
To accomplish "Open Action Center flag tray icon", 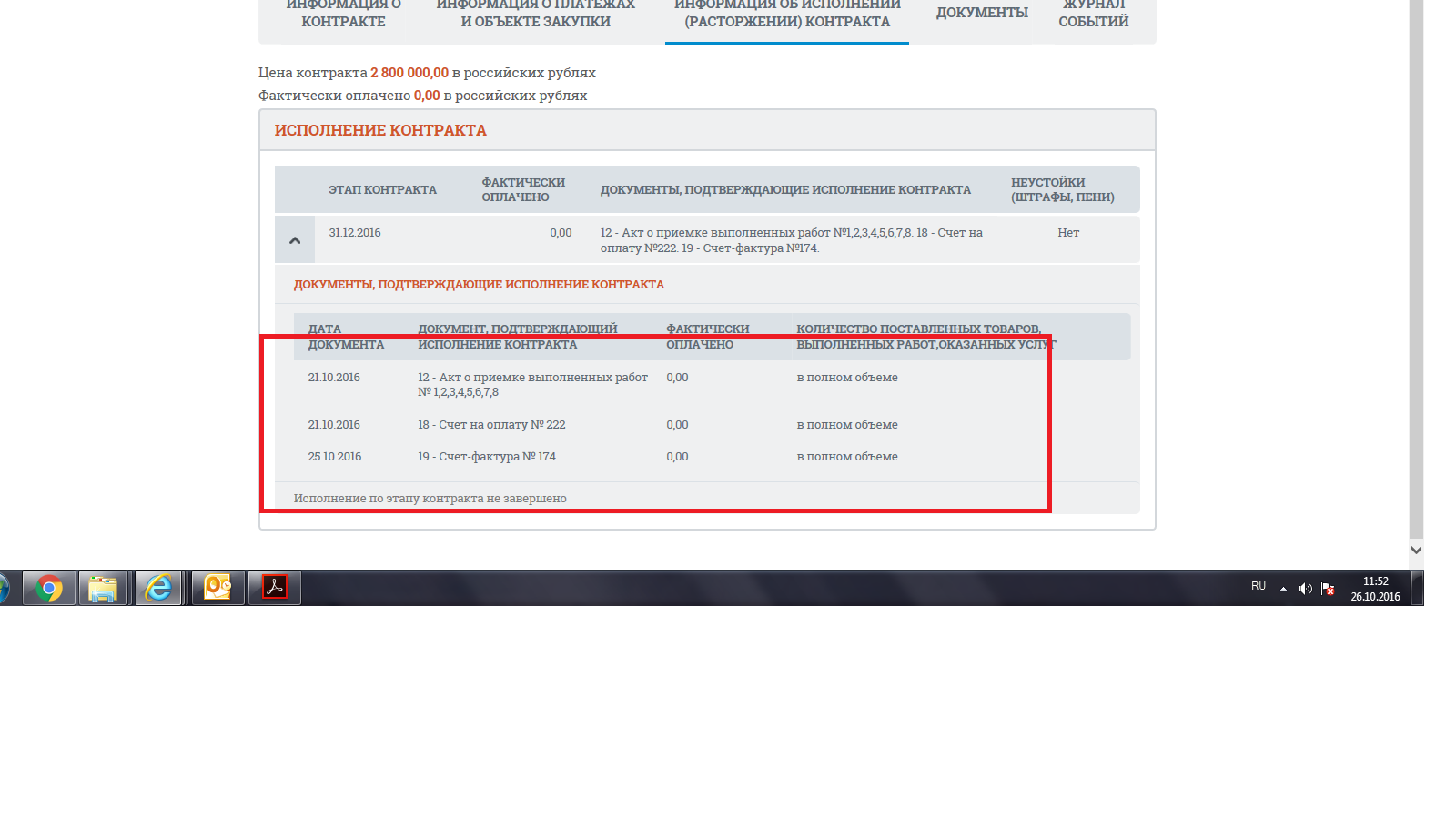I will pyautogui.click(x=1328, y=589).
